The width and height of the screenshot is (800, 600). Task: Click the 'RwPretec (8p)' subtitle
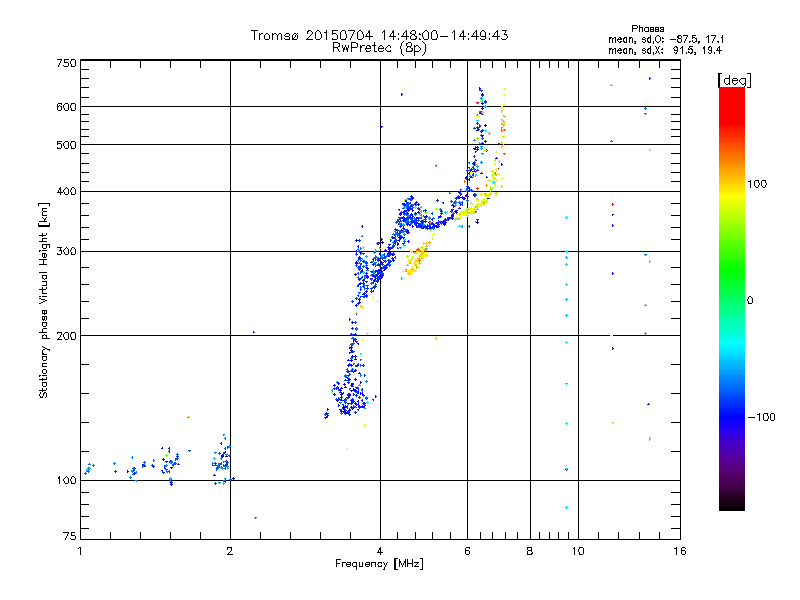[379, 48]
